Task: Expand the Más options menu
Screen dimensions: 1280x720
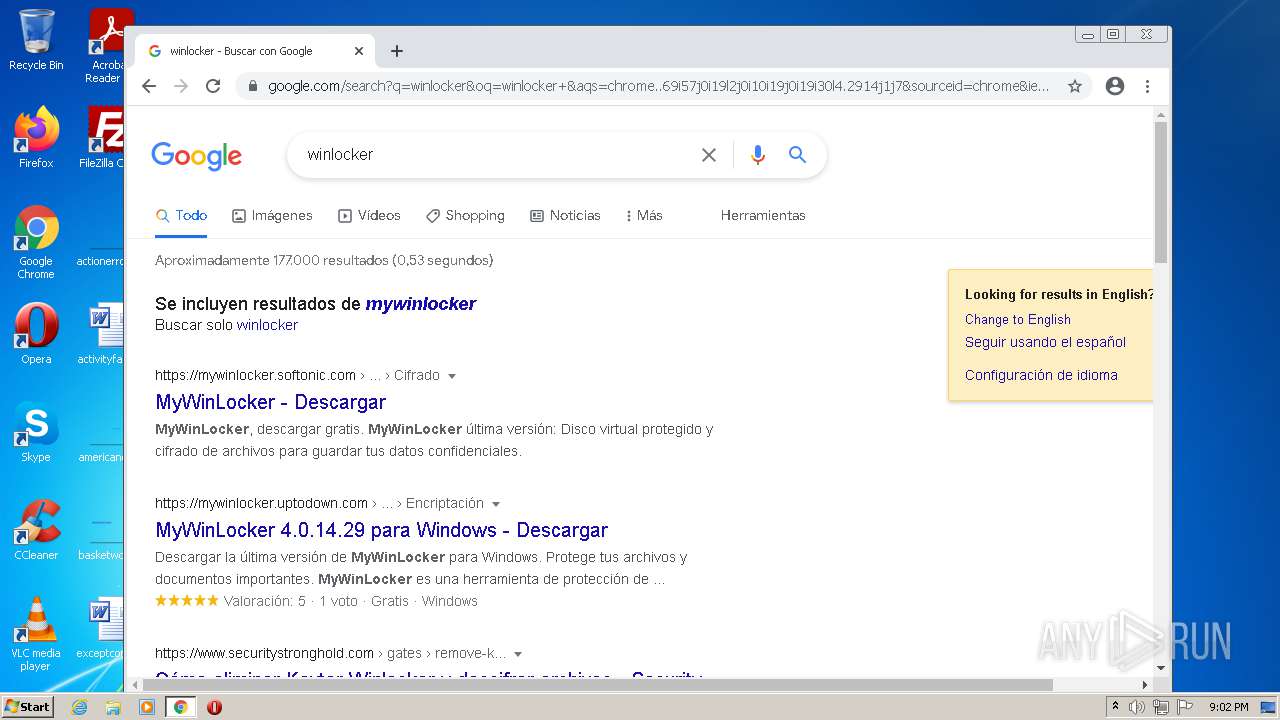Action: coord(644,215)
